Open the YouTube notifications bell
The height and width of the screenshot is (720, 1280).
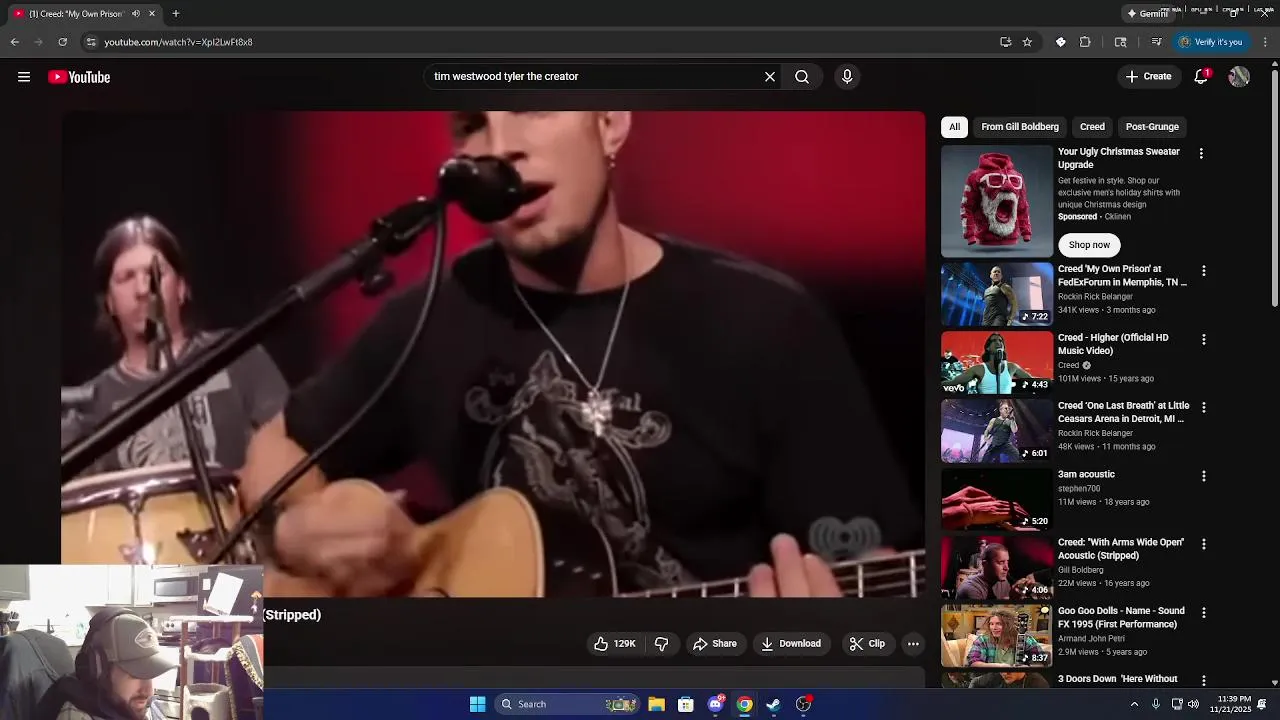(x=1202, y=77)
